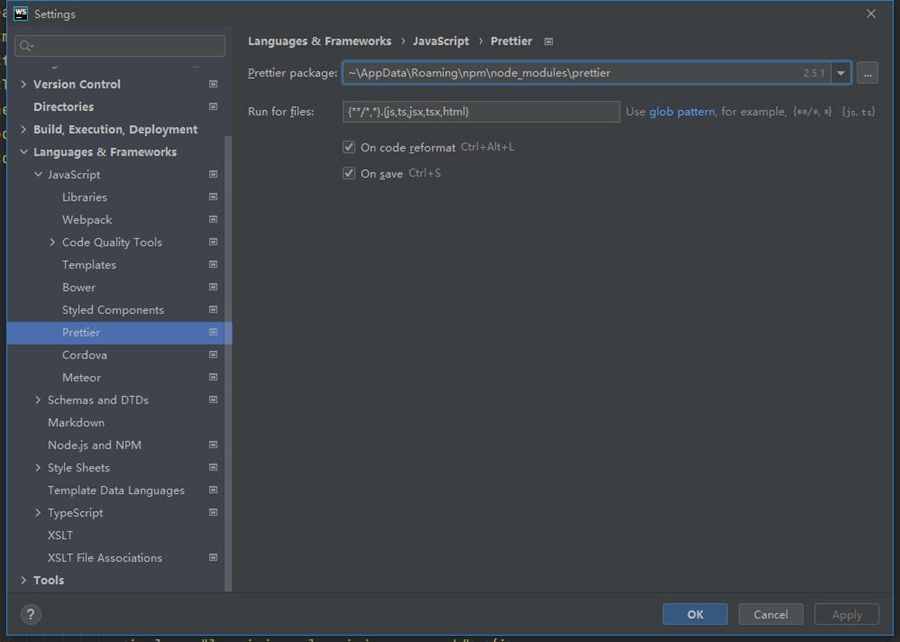Expand the Code Quality Tools node
The image size is (900, 642).
pyautogui.click(x=53, y=242)
